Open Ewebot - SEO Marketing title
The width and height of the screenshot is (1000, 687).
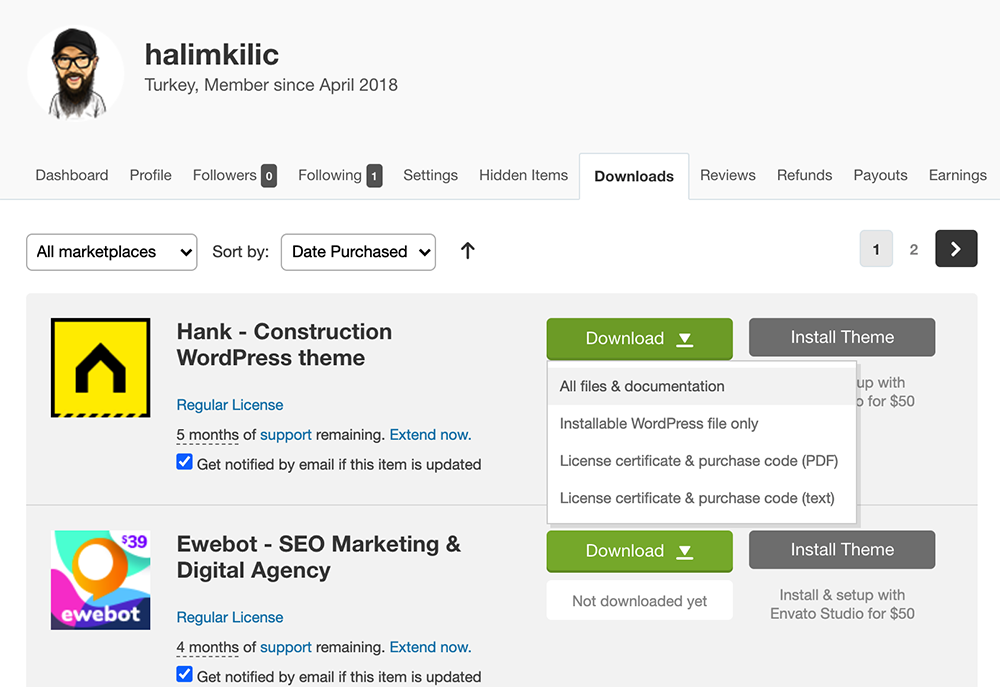click(x=318, y=557)
